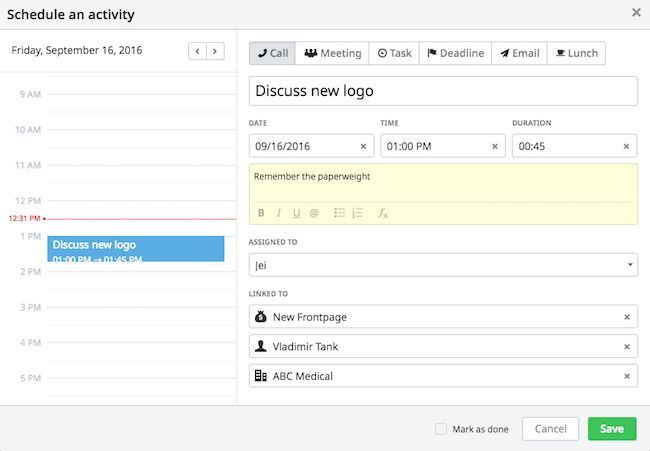
Task: Switch to the Lunch activity tab
Action: (576, 53)
